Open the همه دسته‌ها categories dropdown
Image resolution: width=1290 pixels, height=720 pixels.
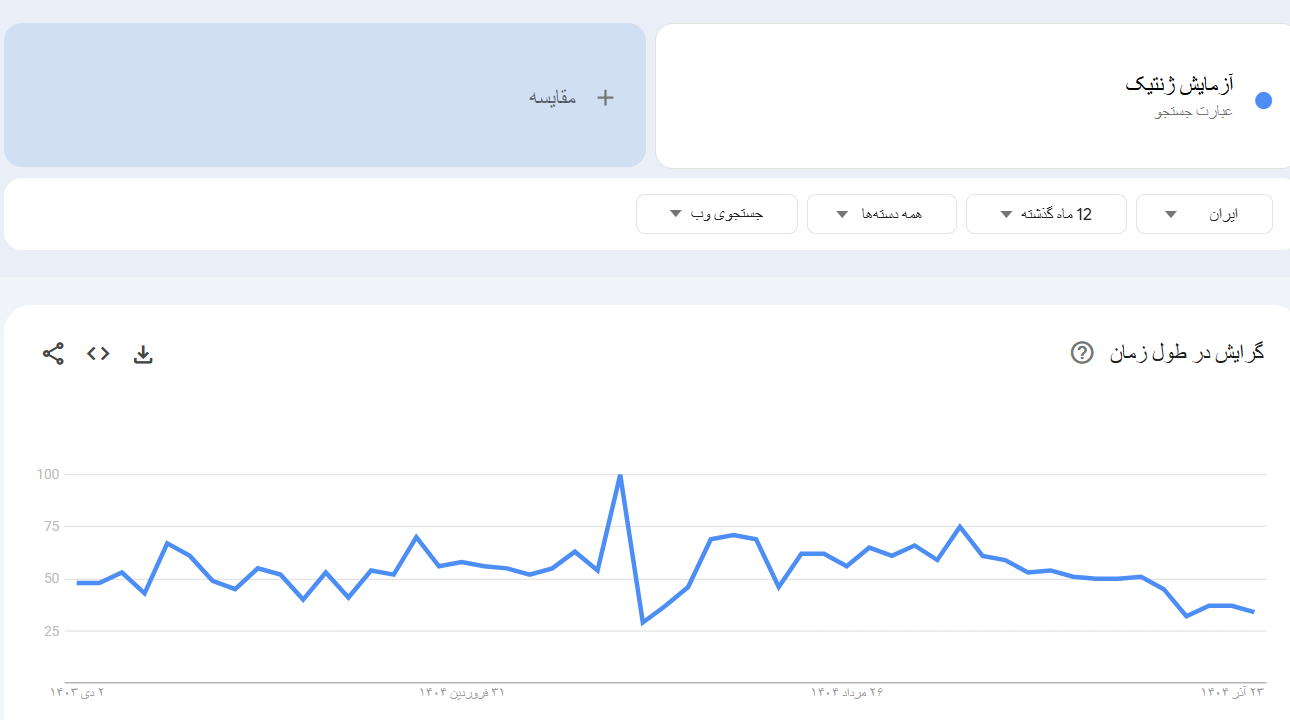tap(881, 214)
